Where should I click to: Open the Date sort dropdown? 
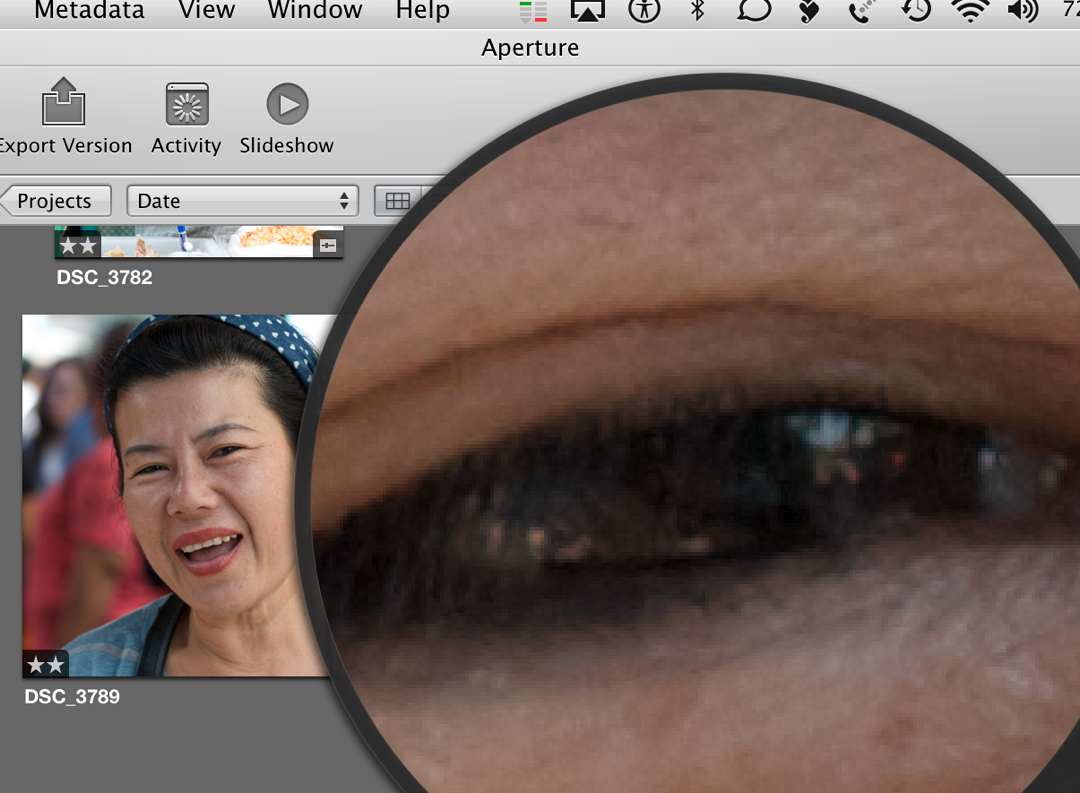[x=242, y=200]
